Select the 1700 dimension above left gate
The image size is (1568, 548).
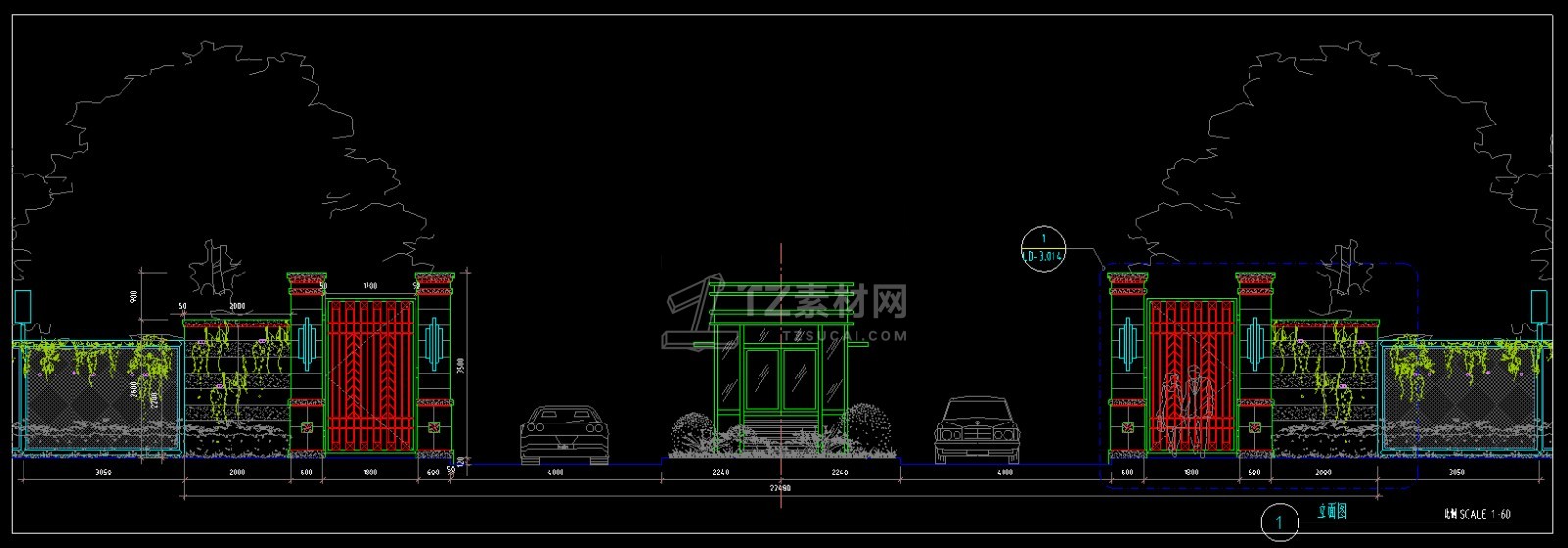tap(369, 286)
